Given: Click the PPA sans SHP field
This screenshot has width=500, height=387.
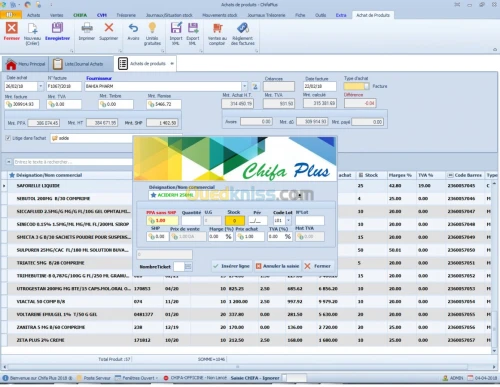Looking at the screenshot, I should point(162,220).
